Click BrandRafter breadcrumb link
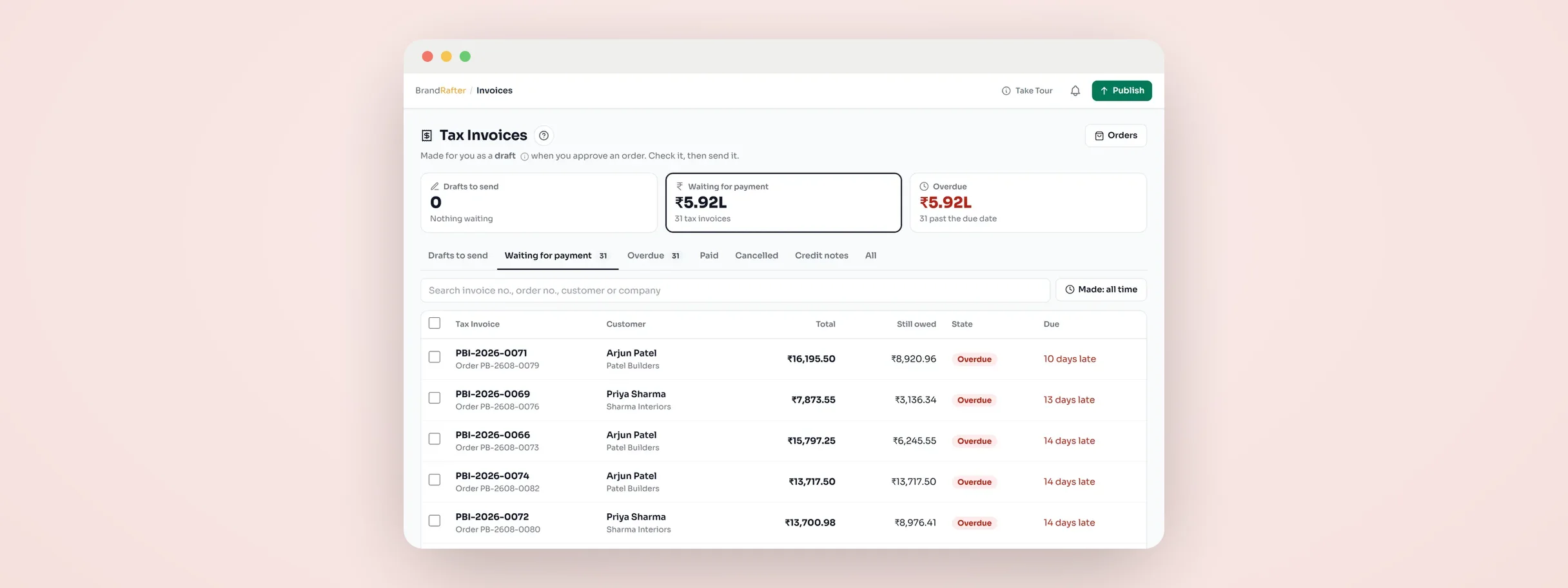Screen dimensions: 1568x588 point(440,90)
